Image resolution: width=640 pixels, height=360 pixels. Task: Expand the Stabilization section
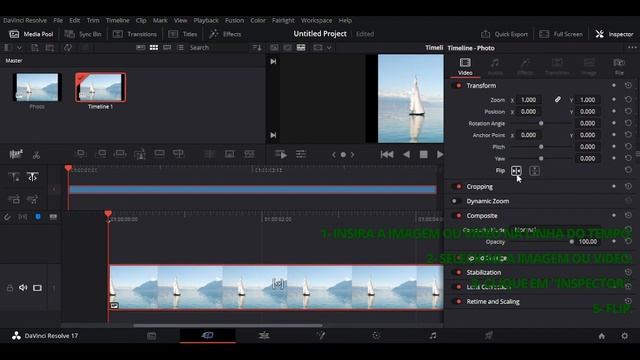click(x=484, y=272)
